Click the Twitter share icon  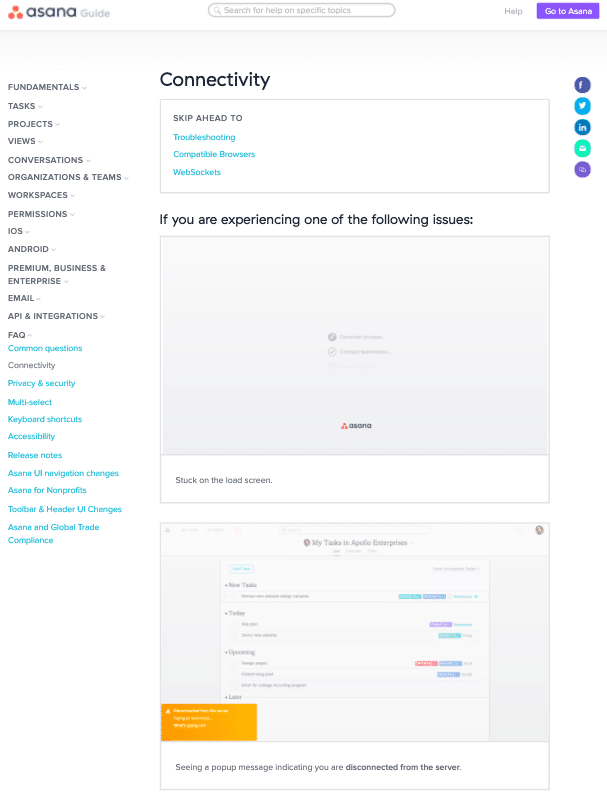(582, 106)
